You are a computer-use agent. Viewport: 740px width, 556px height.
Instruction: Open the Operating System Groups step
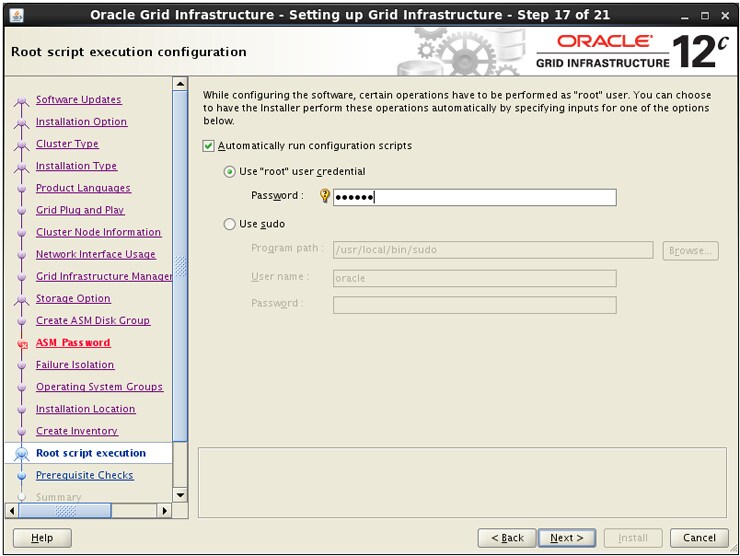click(x=100, y=388)
